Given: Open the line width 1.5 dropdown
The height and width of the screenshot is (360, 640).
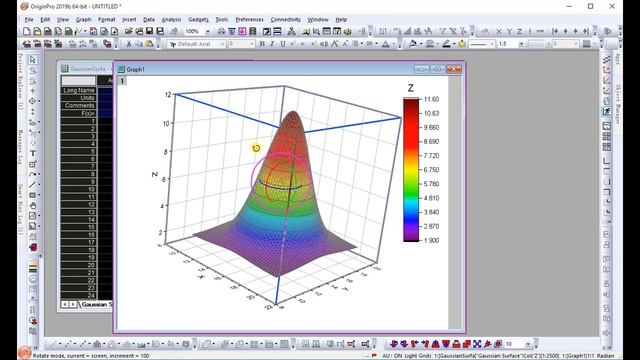Looking at the screenshot, I should tap(521, 44).
